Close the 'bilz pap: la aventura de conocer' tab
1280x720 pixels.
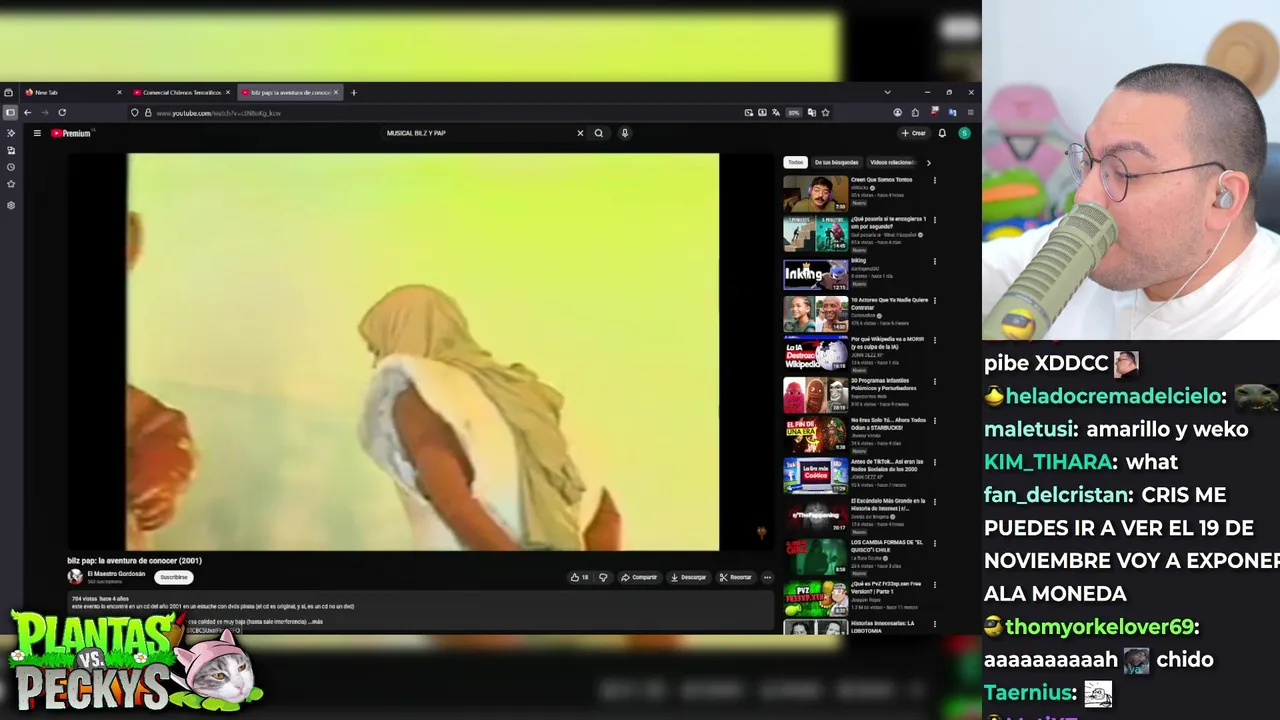[x=336, y=92]
